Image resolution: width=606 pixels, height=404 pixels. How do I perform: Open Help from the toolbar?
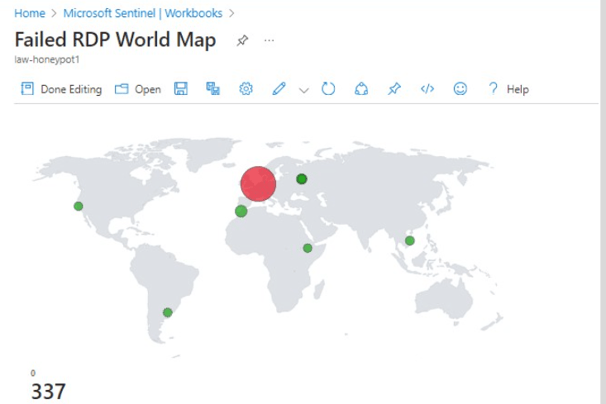pos(509,89)
